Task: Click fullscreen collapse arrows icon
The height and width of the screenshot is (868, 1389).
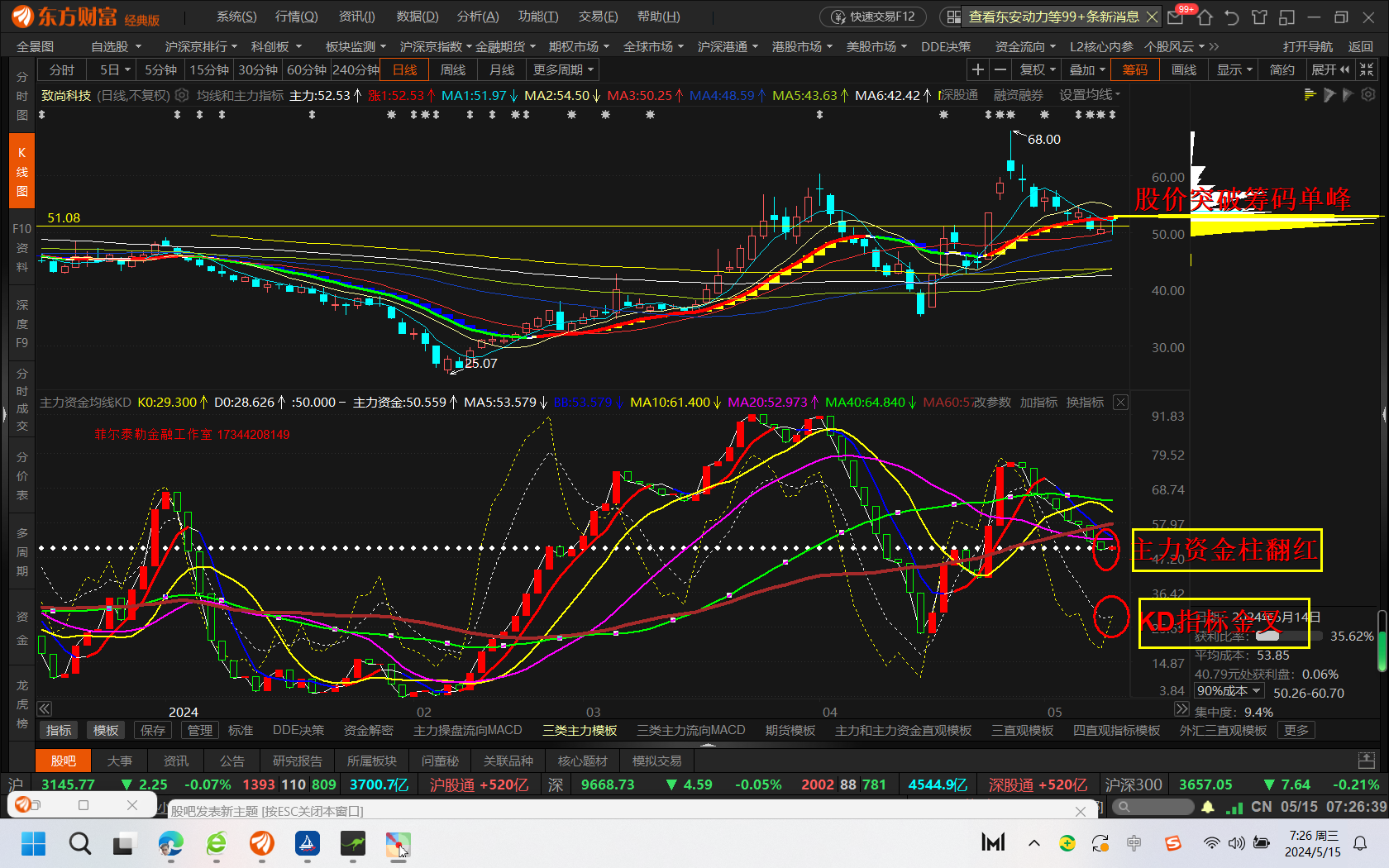Action: (1367, 70)
